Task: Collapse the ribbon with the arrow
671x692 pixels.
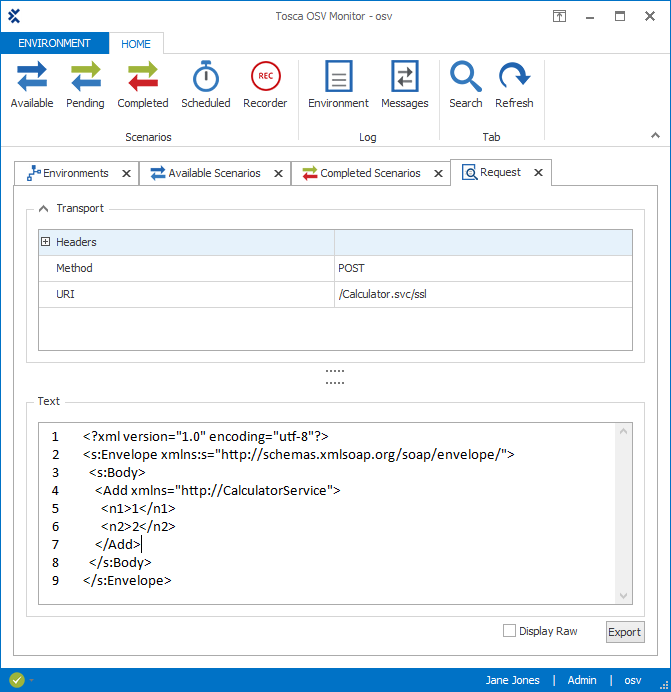Action: click(655, 135)
